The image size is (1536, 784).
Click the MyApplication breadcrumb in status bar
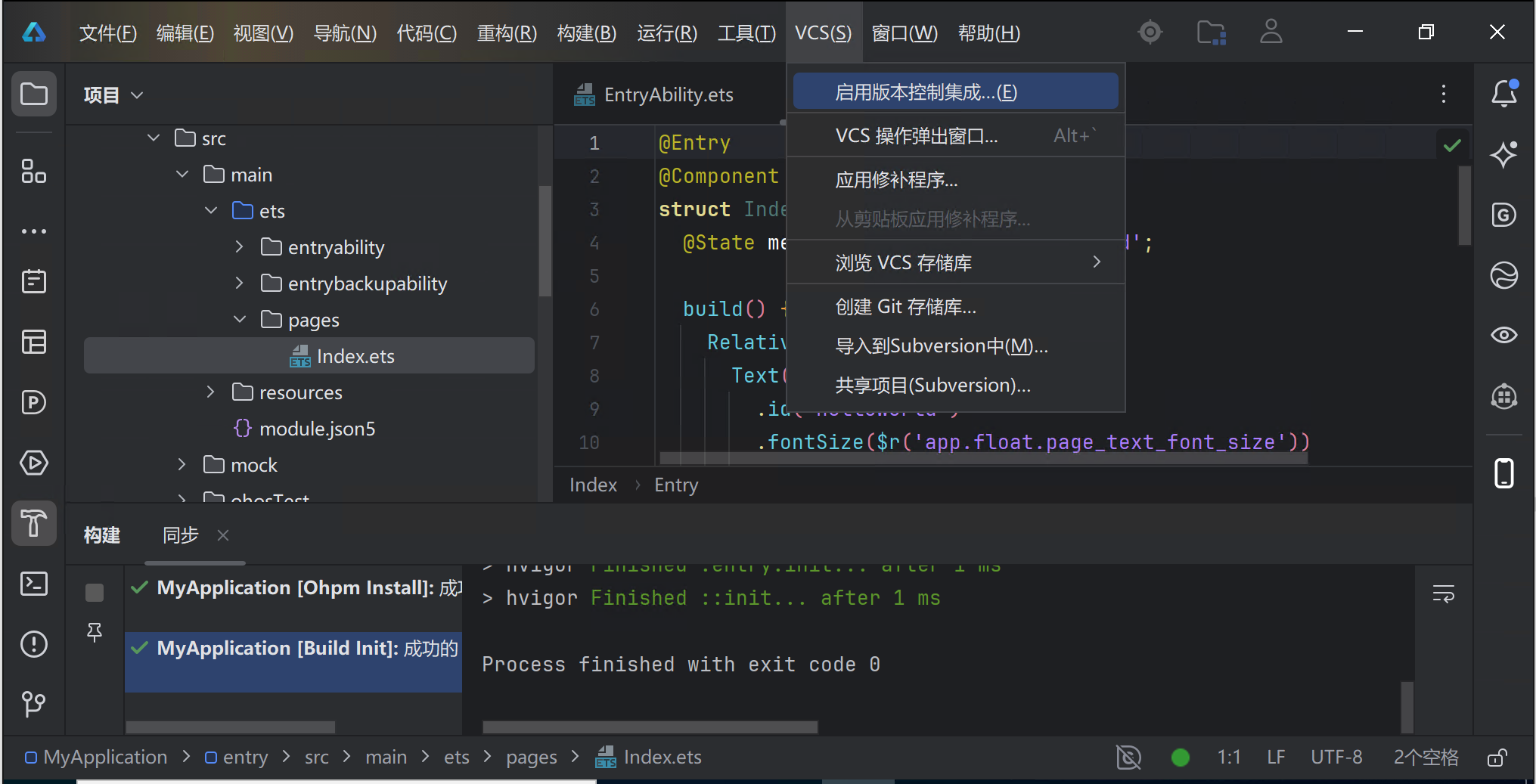coord(96,757)
